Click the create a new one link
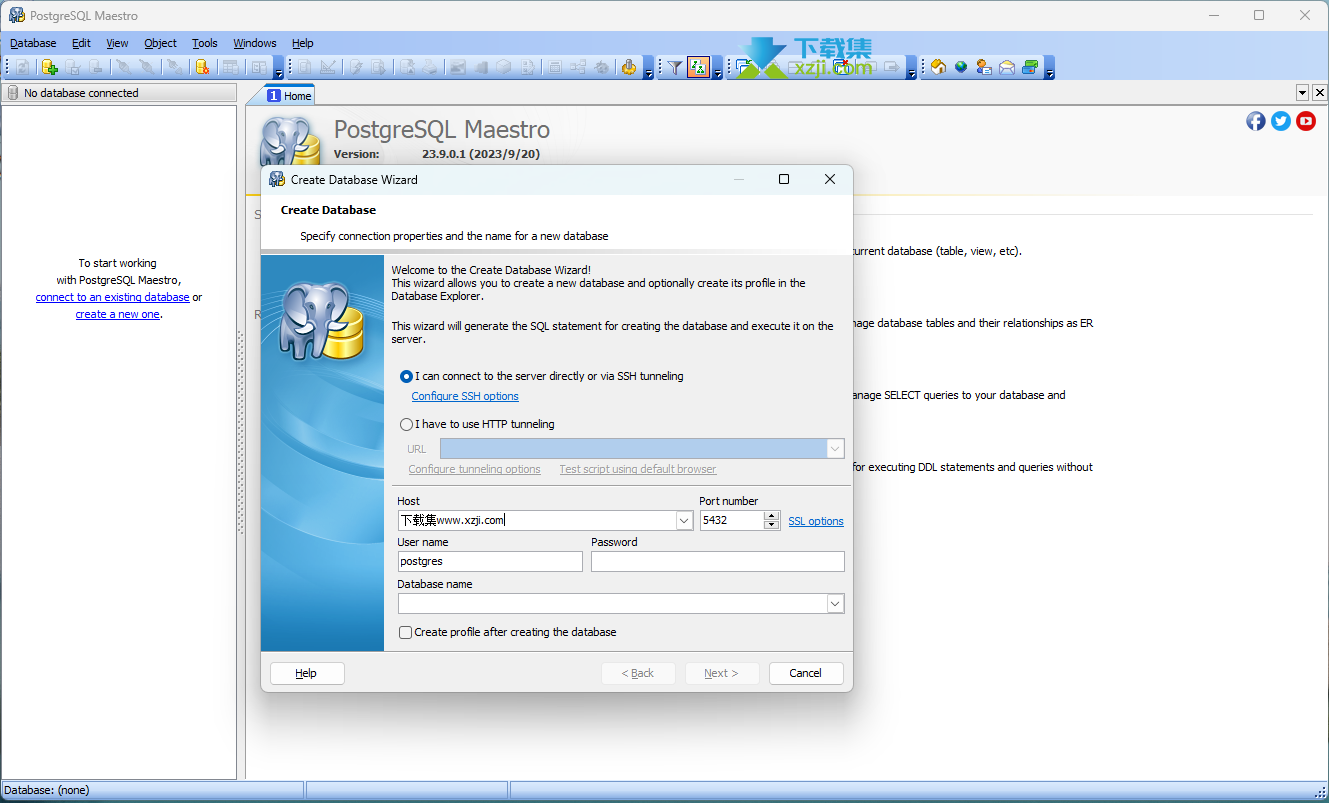Image resolution: width=1329 pixels, height=803 pixels. coord(117,314)
